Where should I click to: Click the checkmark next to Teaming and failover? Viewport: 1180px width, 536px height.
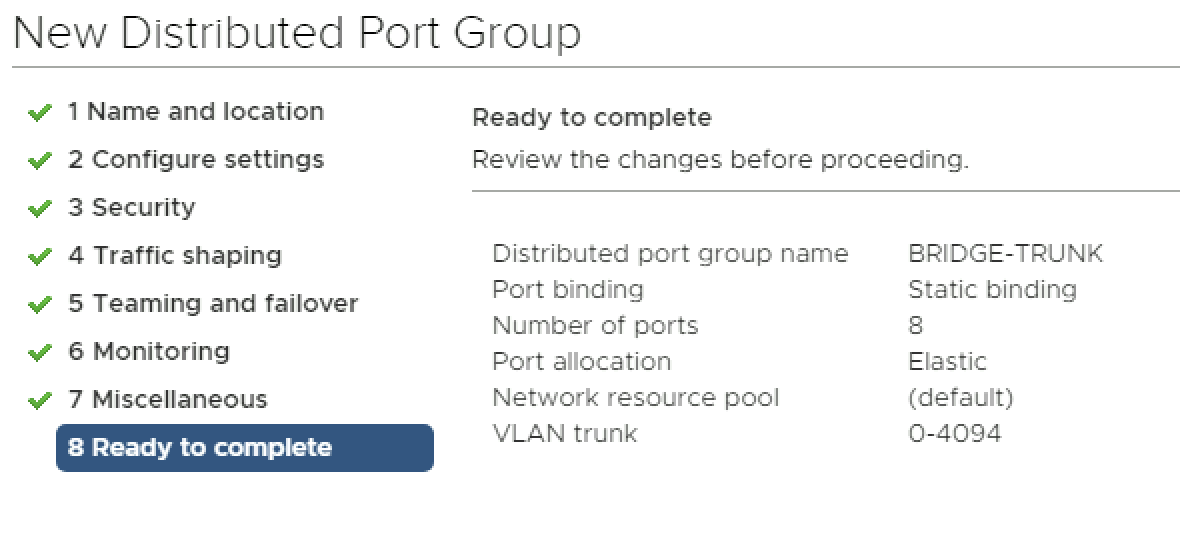point(40,305)
